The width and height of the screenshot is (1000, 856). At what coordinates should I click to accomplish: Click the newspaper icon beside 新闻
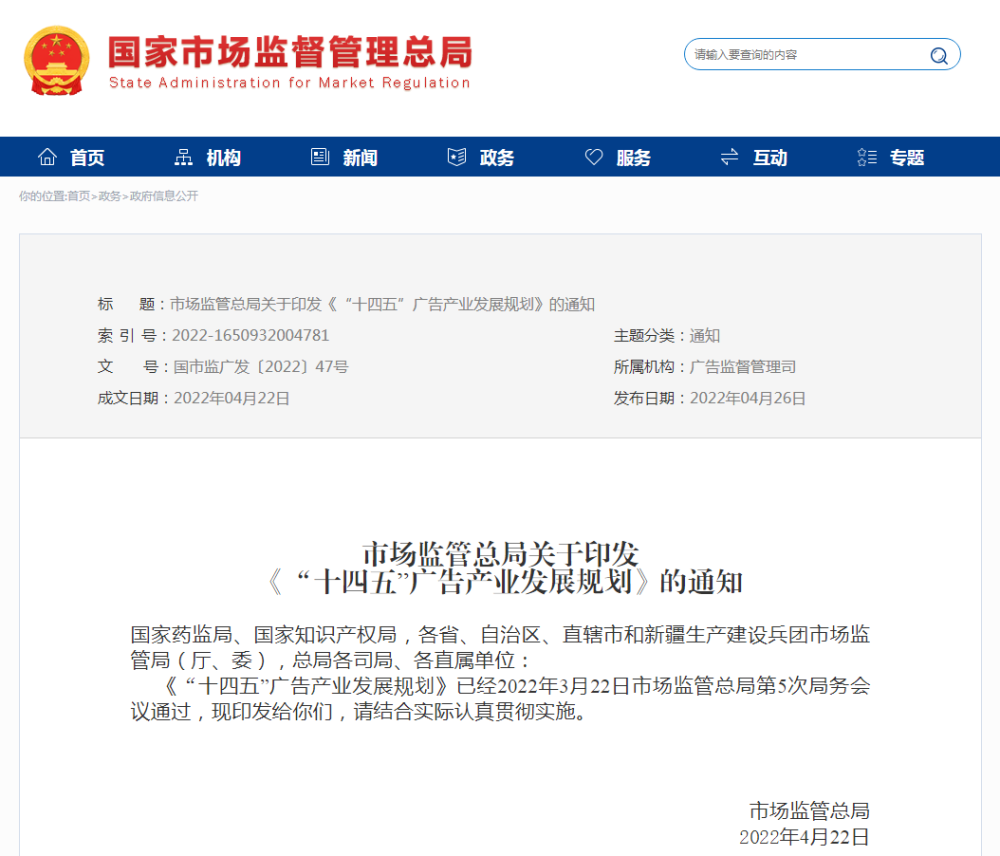320,157
